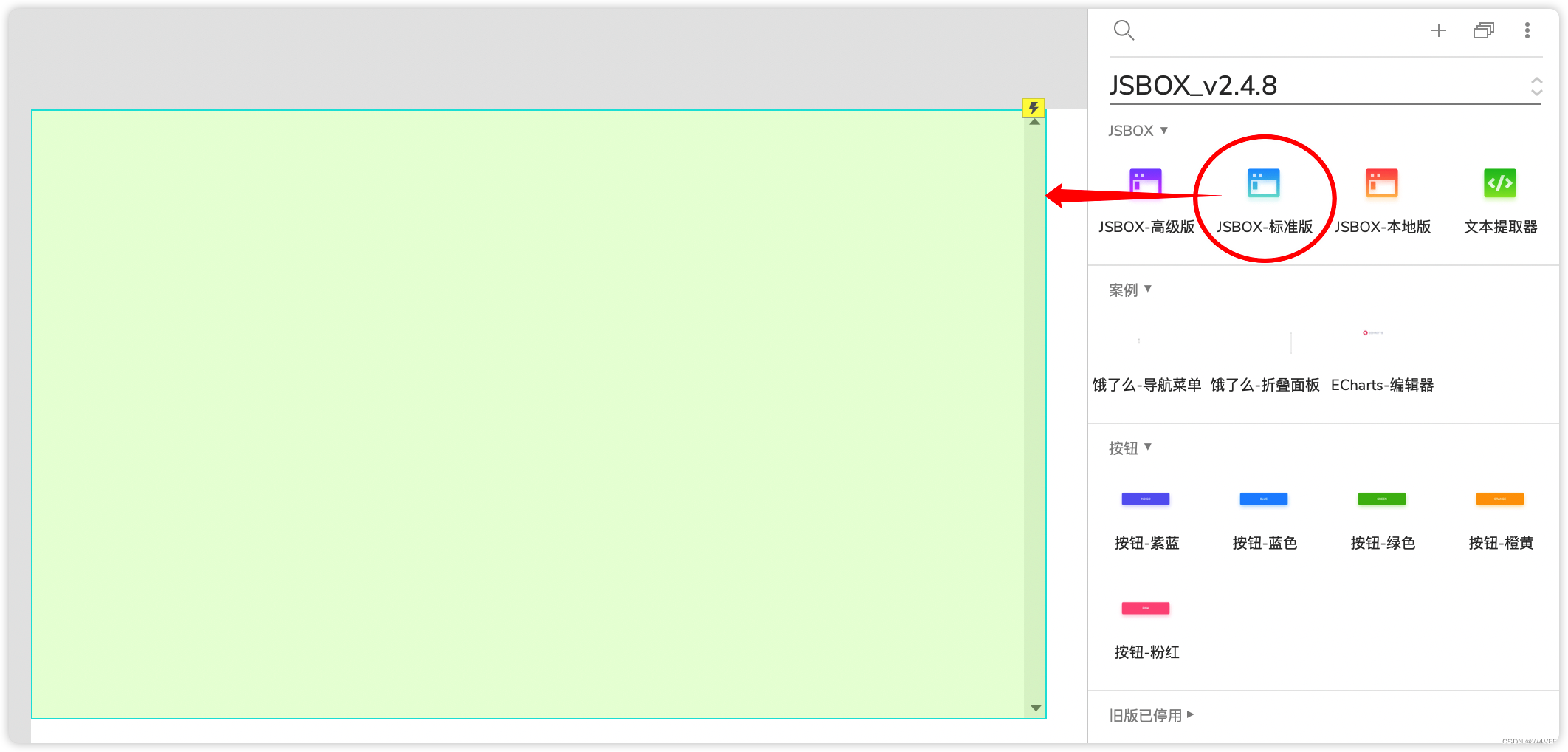1568x752 pixels.
Task: Click the plus icon to add new item
Action: pyautogui.click(x=1438, y=30)
